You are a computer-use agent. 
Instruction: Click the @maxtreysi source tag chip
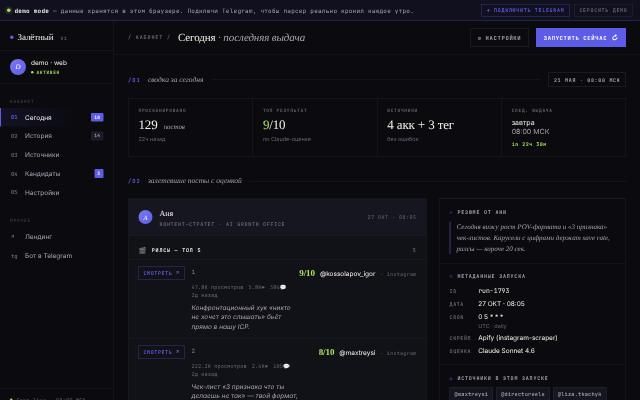tap(471, 394)
